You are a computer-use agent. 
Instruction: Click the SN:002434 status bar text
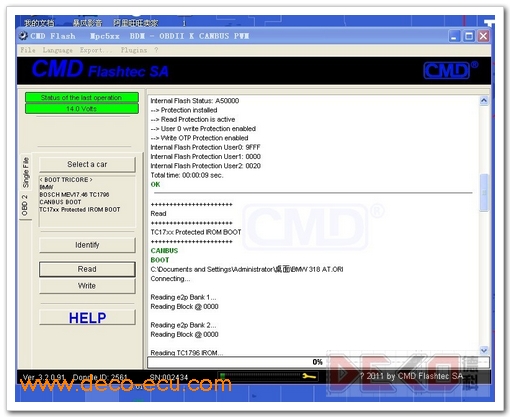169,377
